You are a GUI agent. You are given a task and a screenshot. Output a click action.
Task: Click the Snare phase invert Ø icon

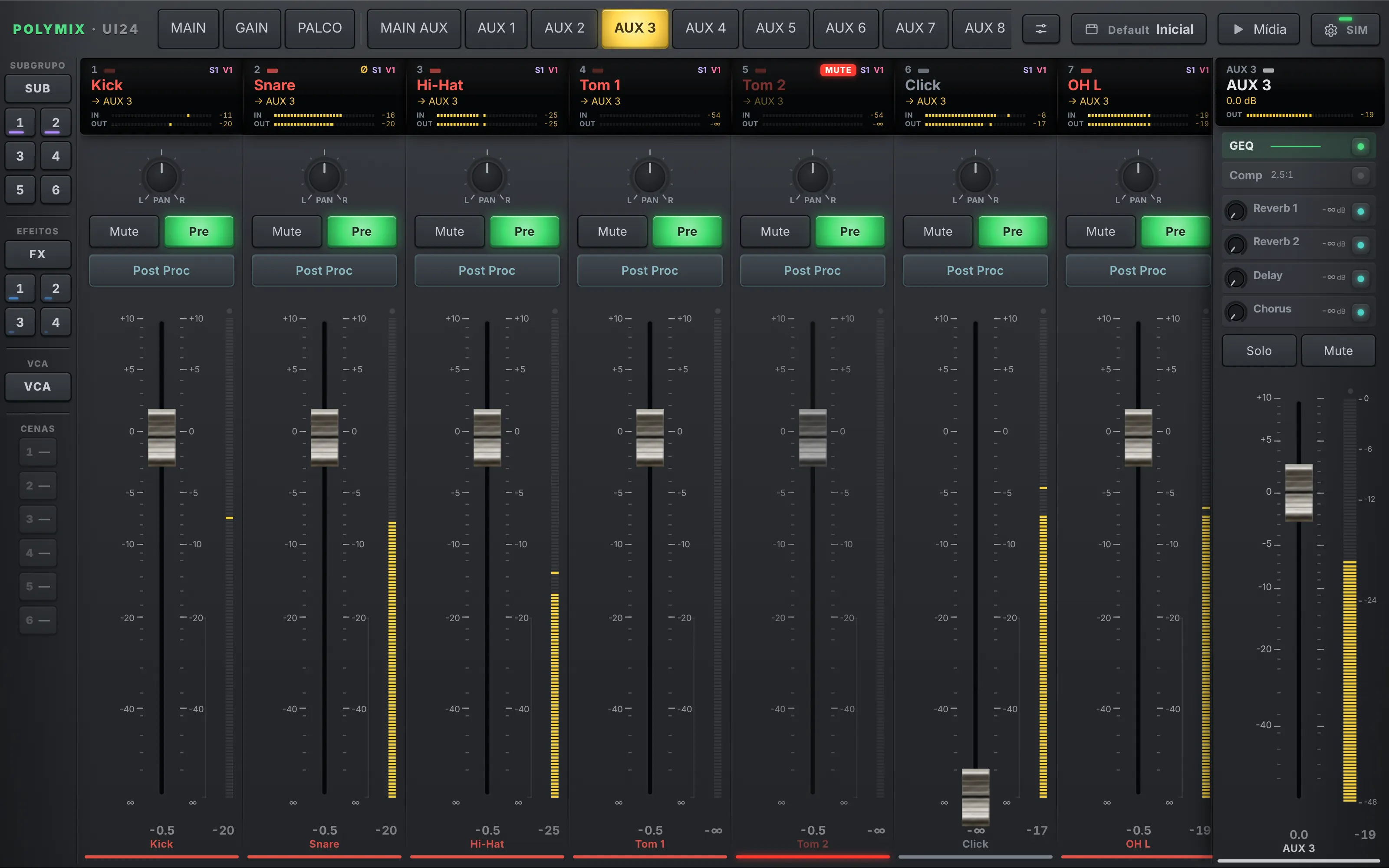[x=364, y=69]
